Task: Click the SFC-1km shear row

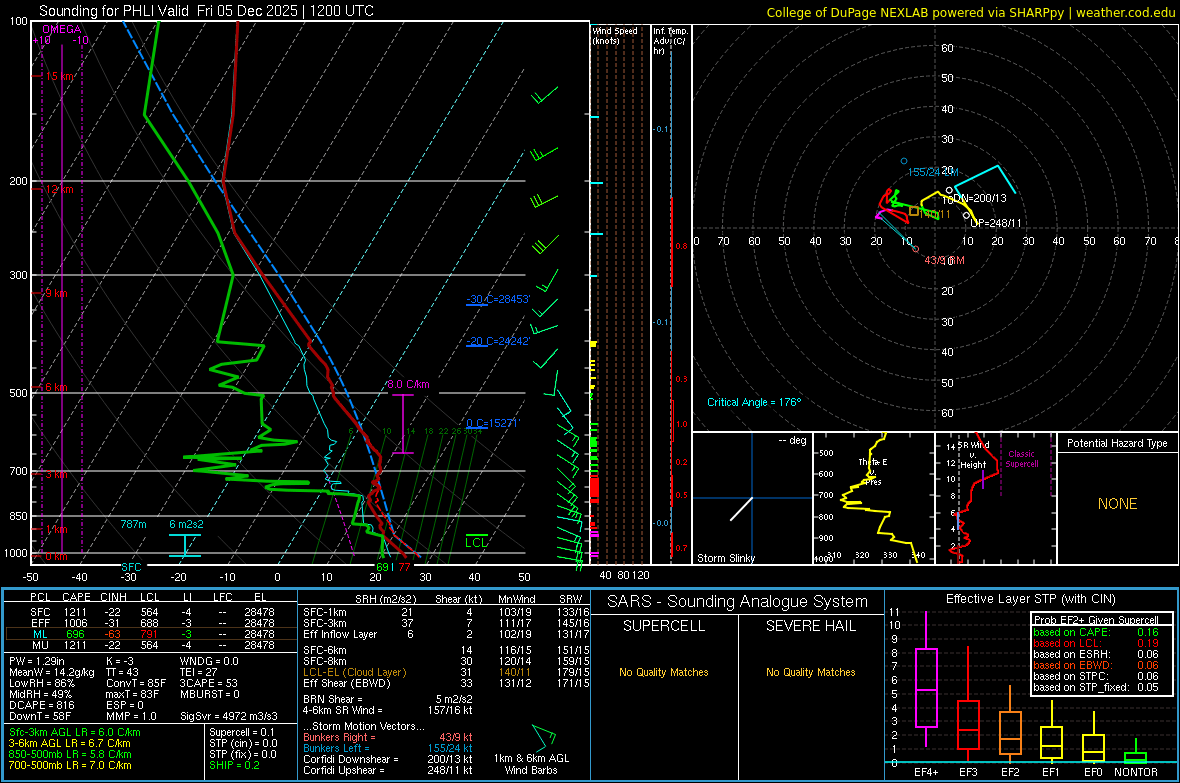Action: (x=445, y=612)
